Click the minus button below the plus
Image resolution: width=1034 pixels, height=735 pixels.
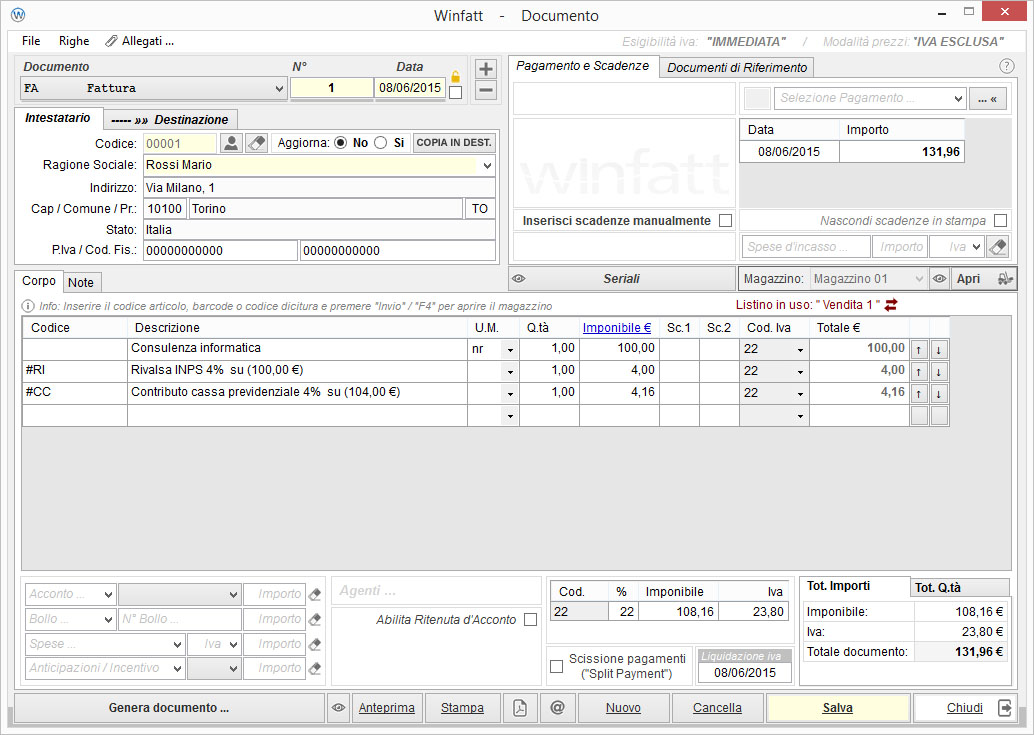[x=485, y=90]
